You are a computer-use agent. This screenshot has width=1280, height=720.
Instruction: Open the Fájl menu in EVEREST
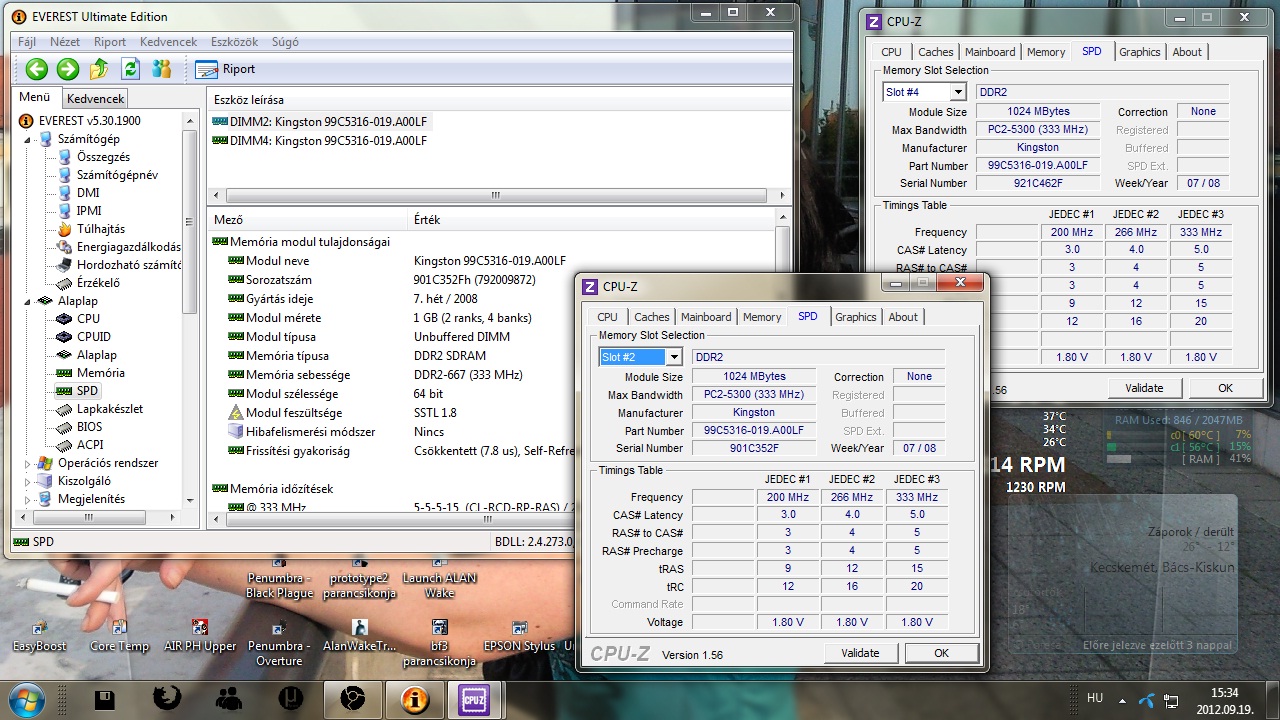tap(27, 42)
